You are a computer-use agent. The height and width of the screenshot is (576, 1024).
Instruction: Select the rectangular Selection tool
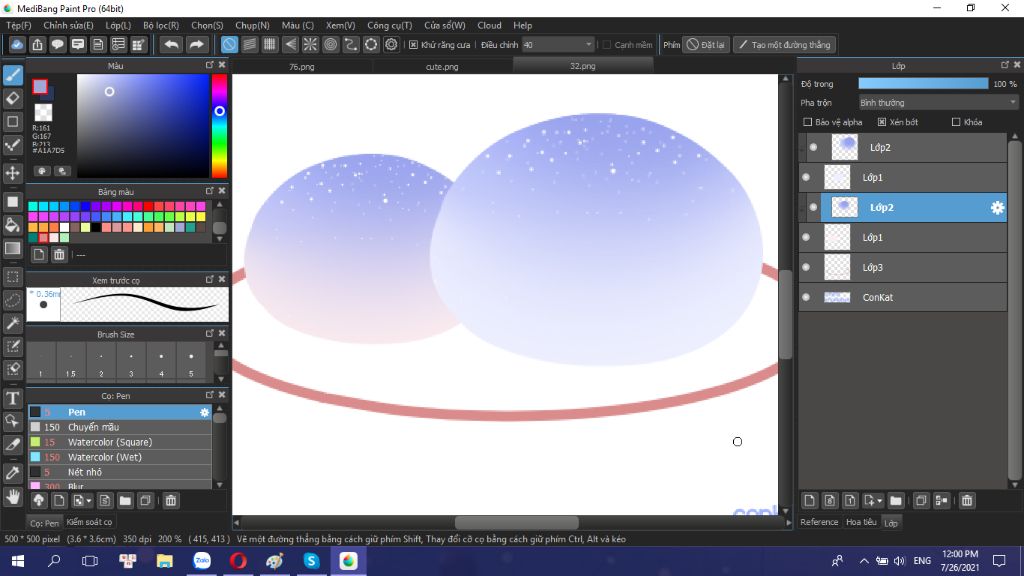(13, 277)
